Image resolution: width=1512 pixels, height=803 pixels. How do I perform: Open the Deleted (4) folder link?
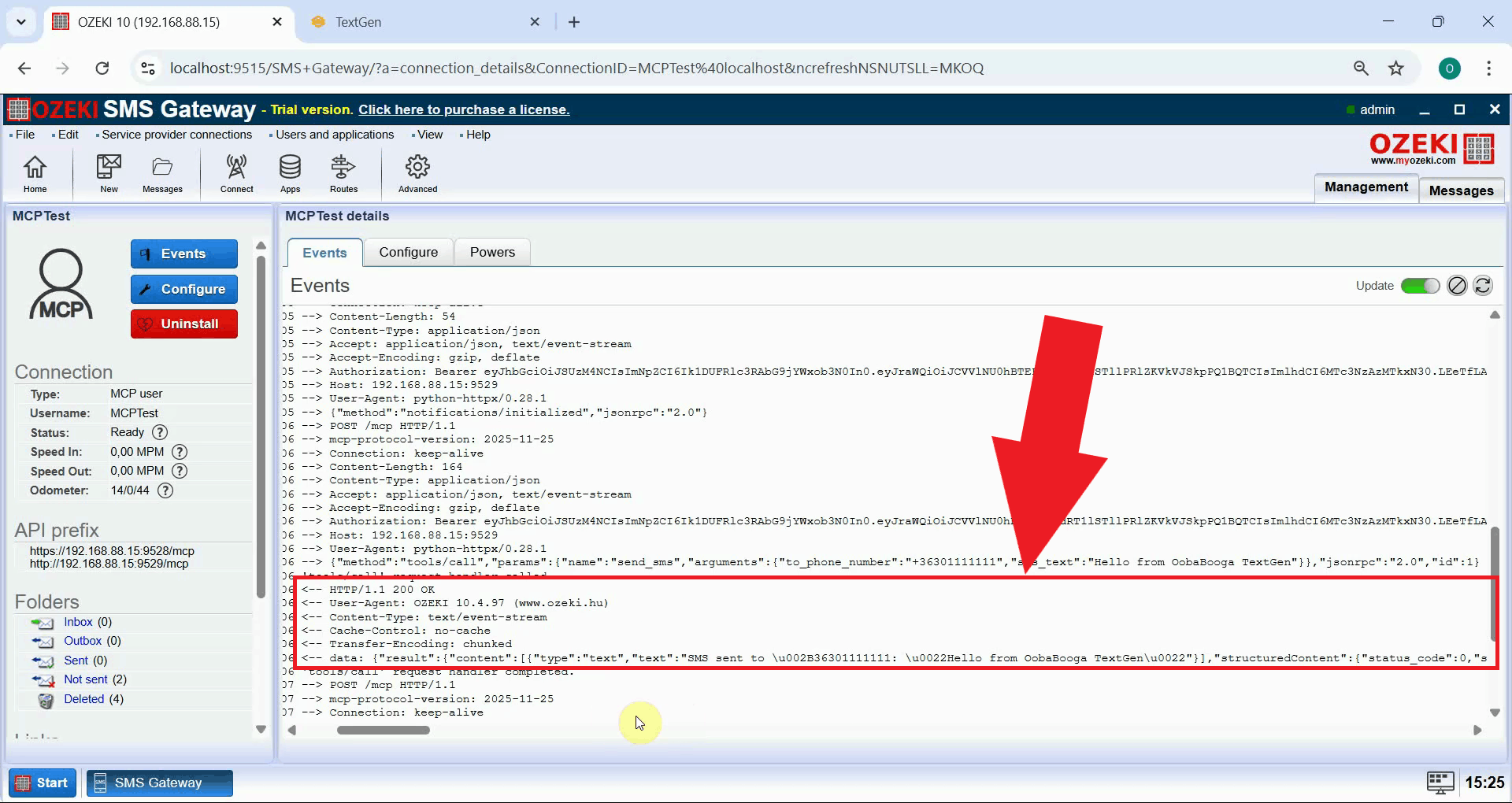click(x=94, y=699)
